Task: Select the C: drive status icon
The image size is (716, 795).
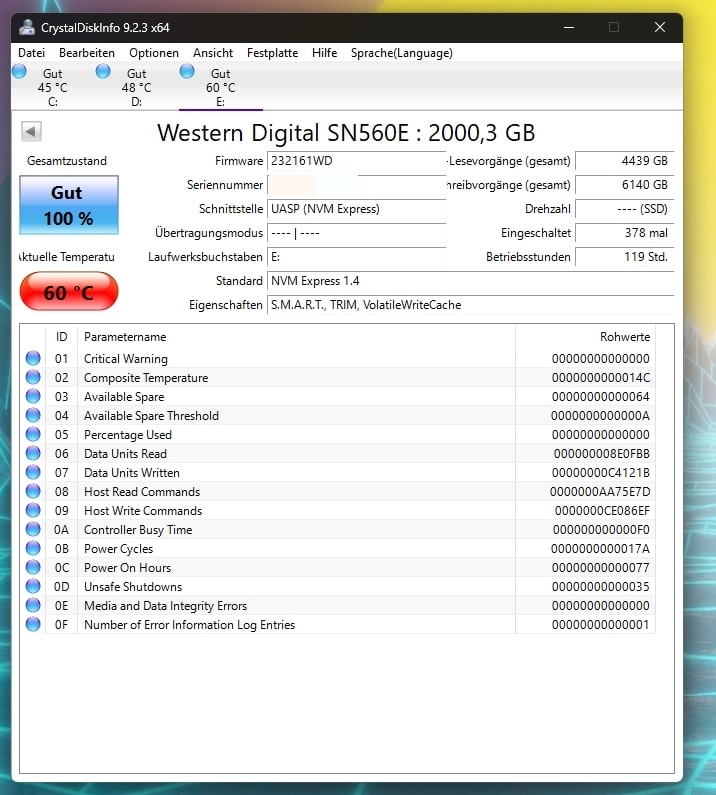Action: click(20, 72)
